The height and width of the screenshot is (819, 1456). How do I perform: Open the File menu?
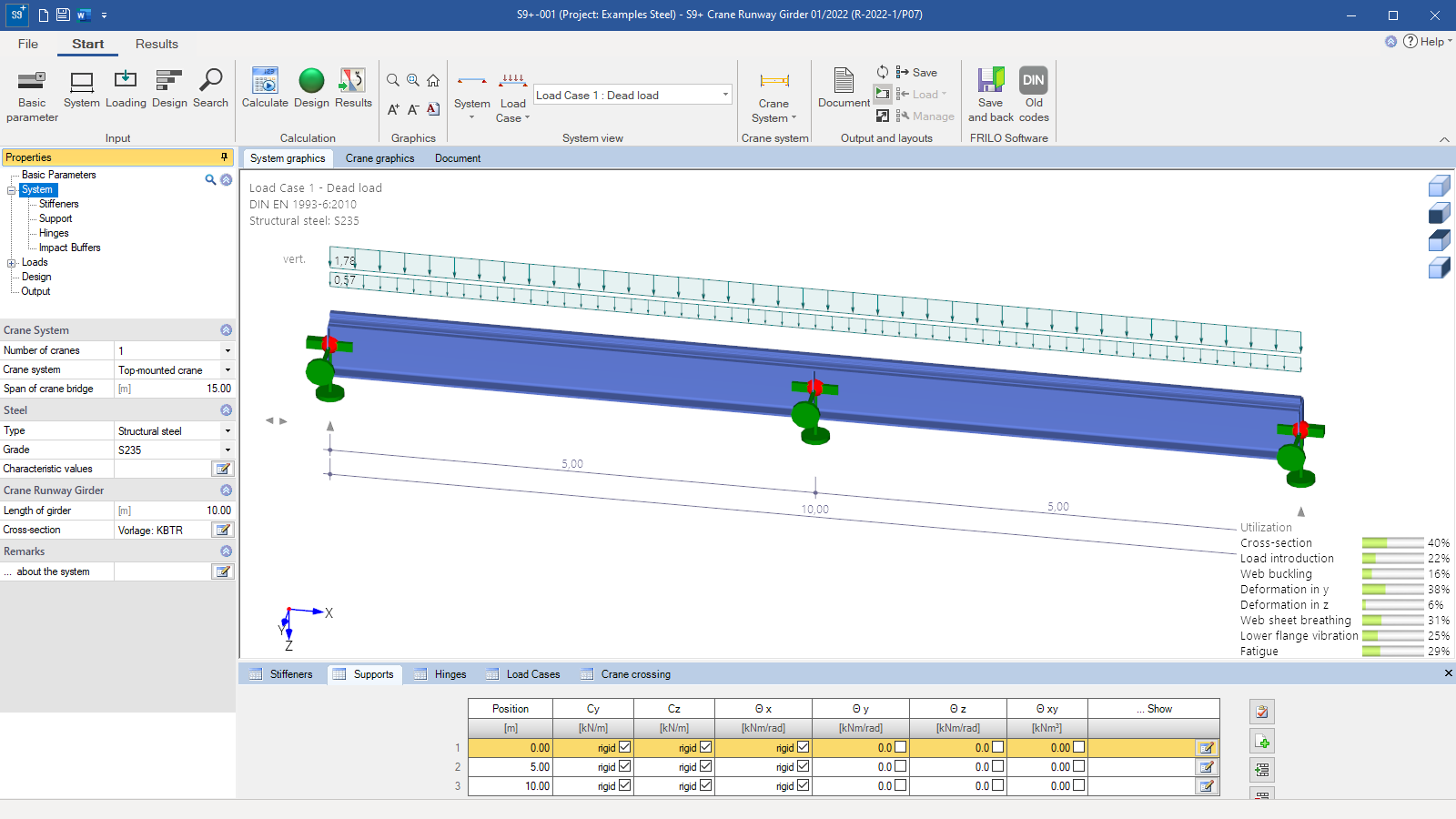click(28, 44)
